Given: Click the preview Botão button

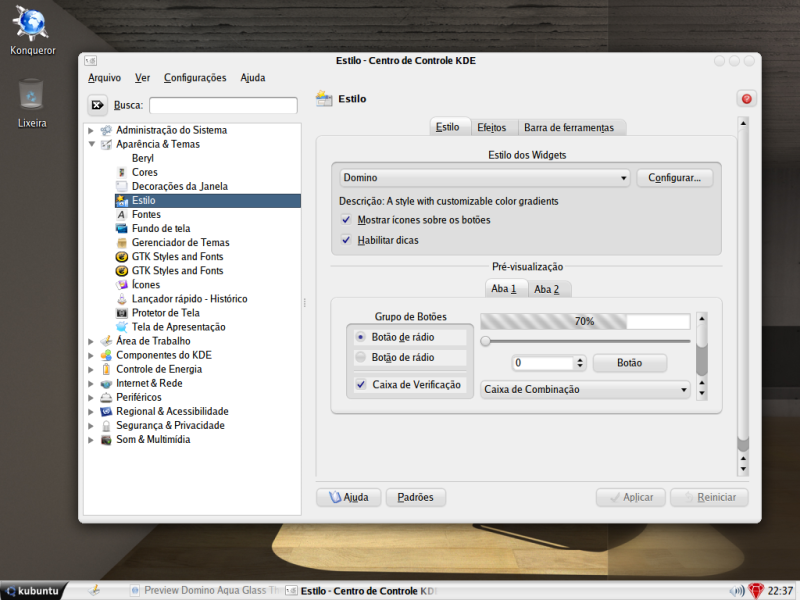Looking at the screenshot, I should click(630, 363).
